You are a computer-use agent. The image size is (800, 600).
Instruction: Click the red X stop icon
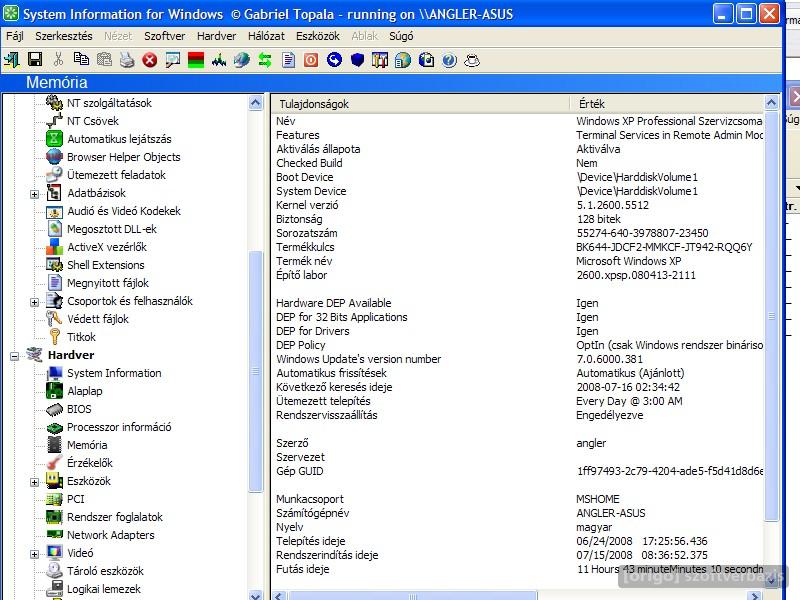click(149, 60)
